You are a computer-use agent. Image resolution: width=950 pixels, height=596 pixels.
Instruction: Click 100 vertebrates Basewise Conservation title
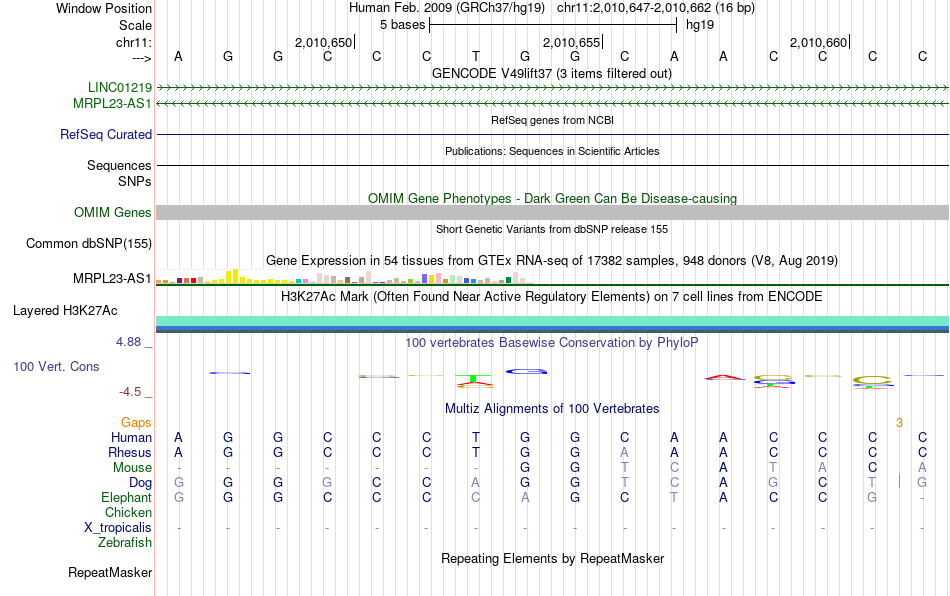[x=552, y=342]
